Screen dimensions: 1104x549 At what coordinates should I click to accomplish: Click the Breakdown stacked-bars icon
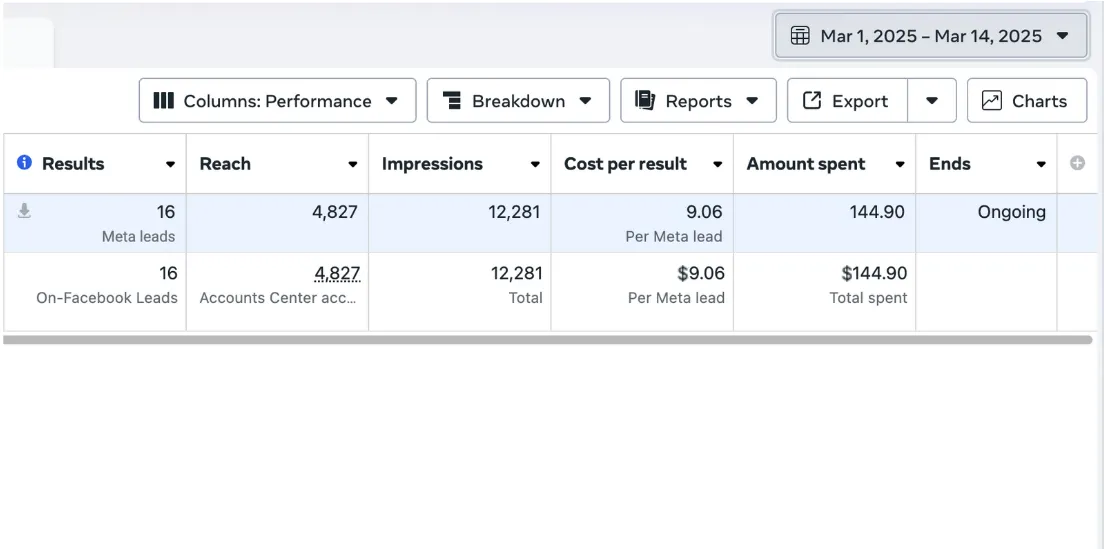(x=452, y=101)
